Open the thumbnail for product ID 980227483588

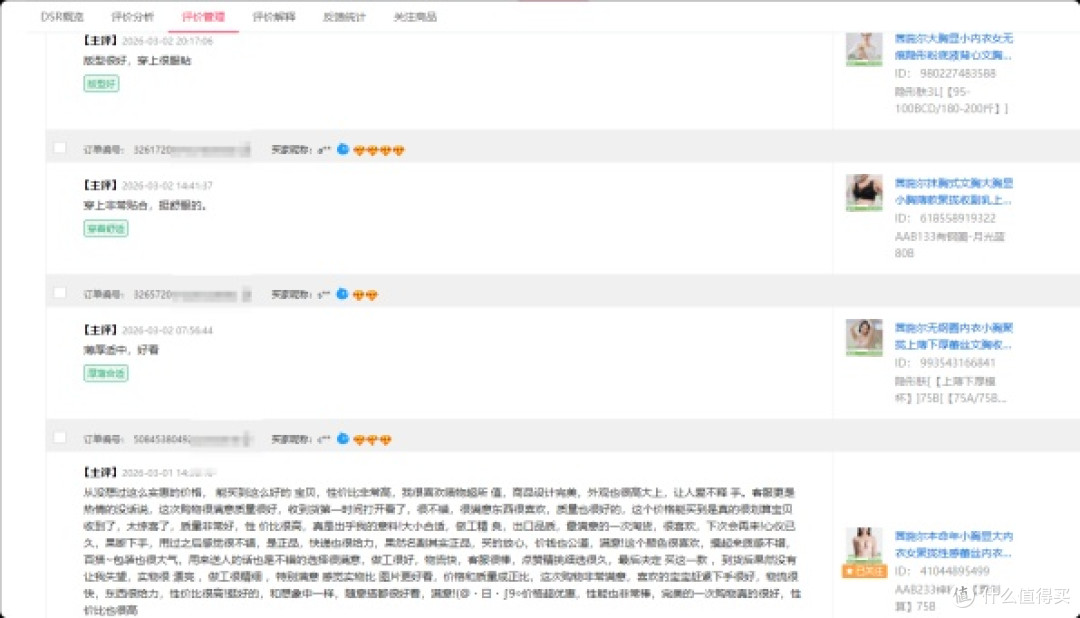pos(864,48)
